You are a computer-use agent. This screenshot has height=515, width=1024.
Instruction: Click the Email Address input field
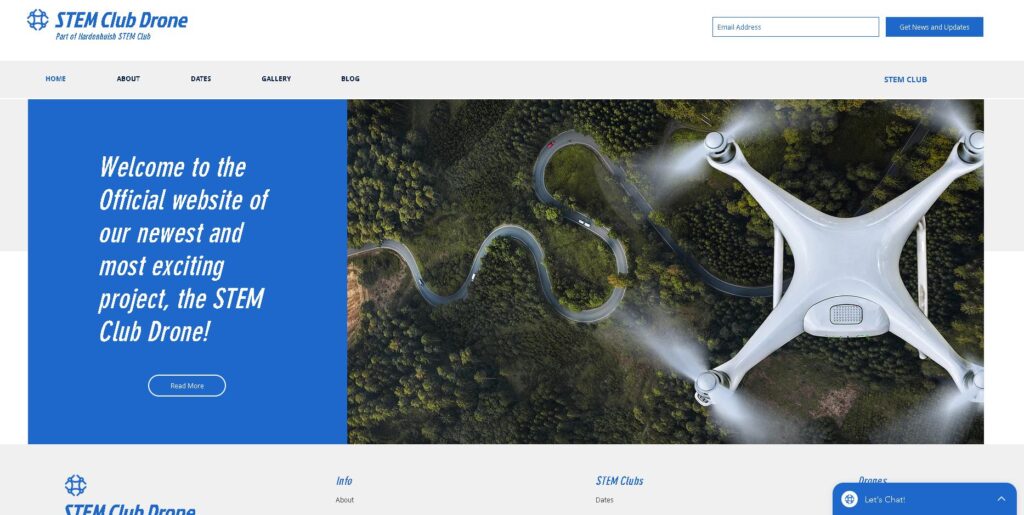(795, 27)
